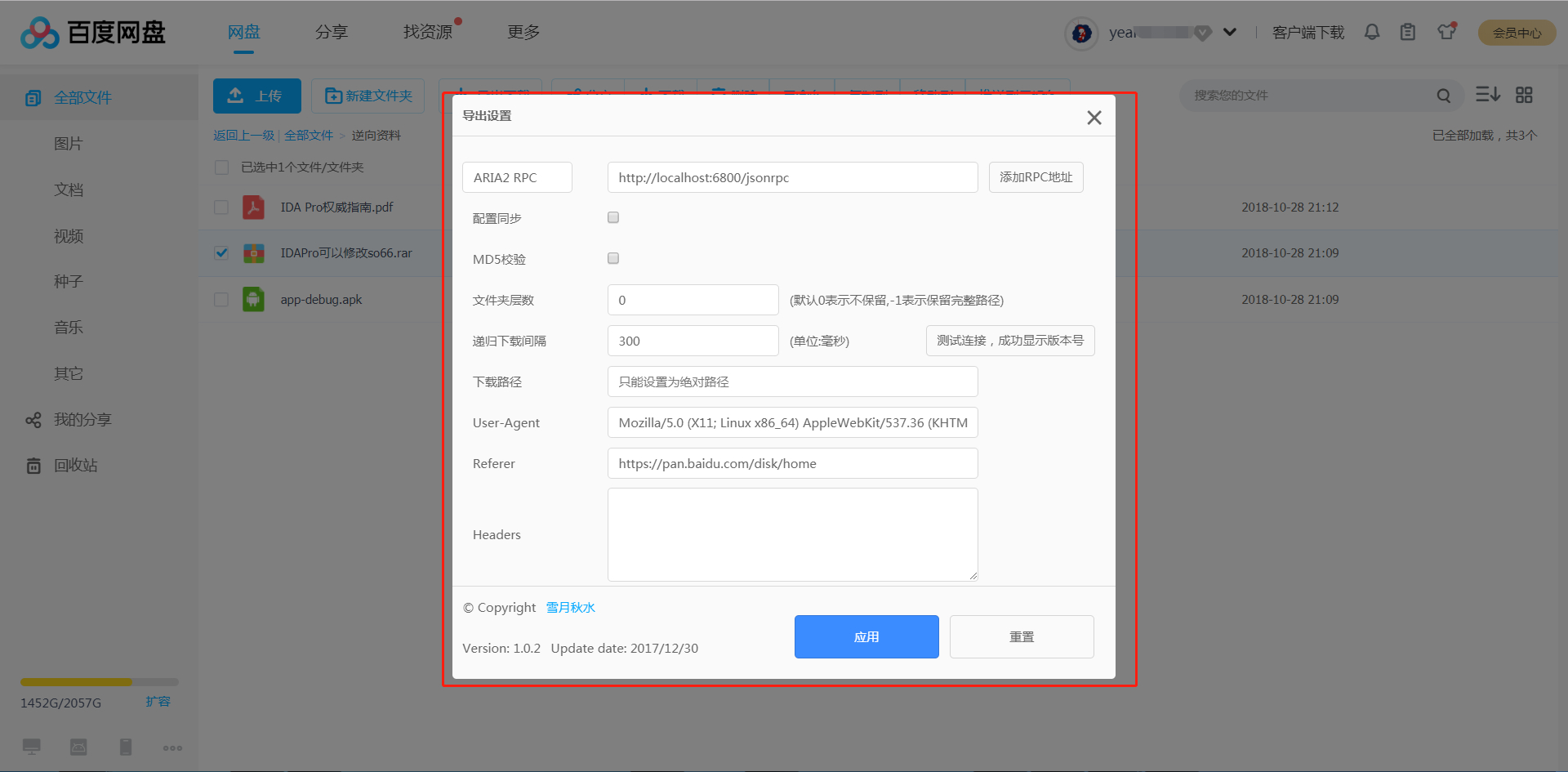The width and height of the screenshot is (1568, 772).
Task: Click the Referer input field
Action: pos(793,463)
